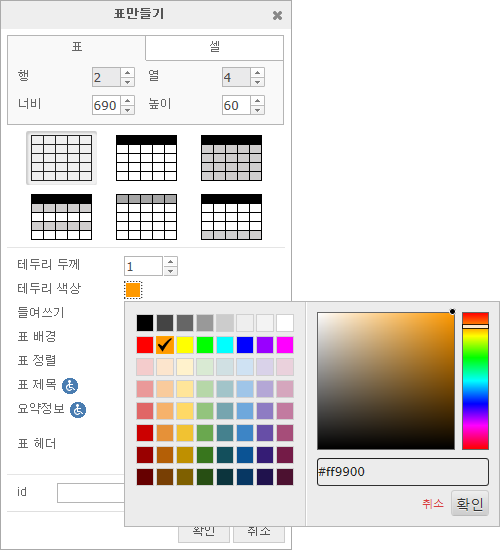Cancel color selection via red 취소 link
Image resolution: width=500 pixels, height=550 pixels.
click(433, 504)
